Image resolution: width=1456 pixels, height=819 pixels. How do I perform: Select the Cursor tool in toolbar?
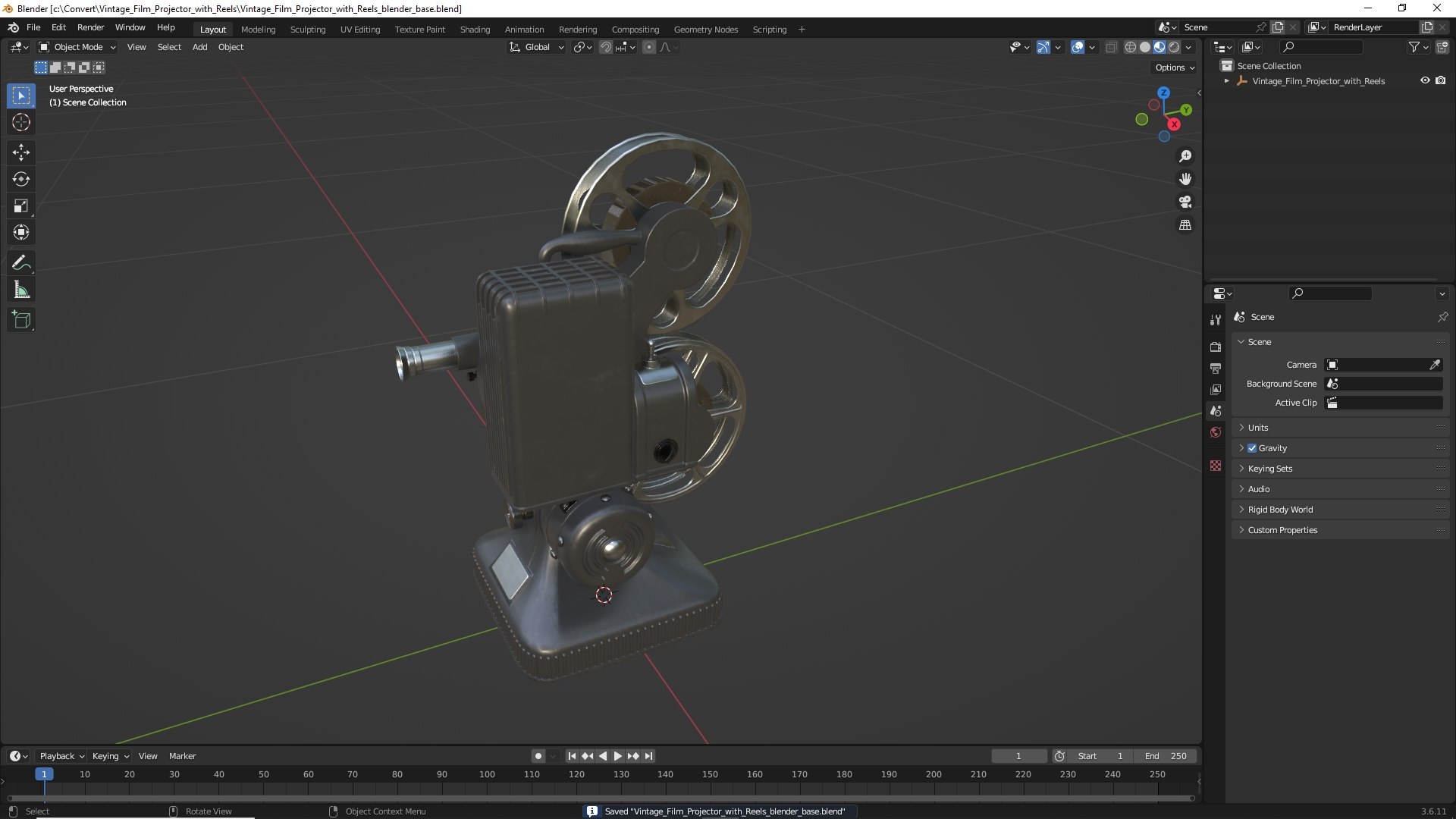pyautogui.click(x=21, y=122)
